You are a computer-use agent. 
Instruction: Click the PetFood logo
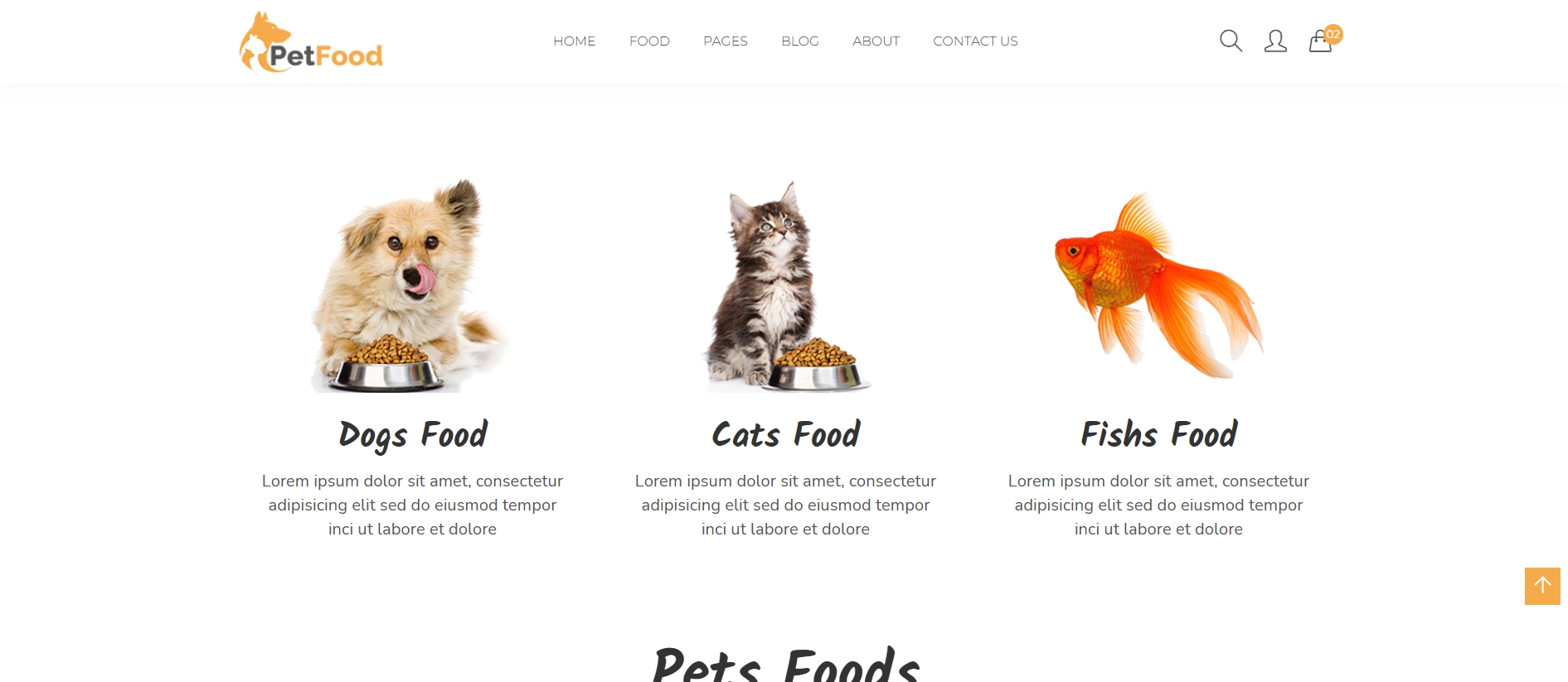pyautogui.click(x=311, y=41)
